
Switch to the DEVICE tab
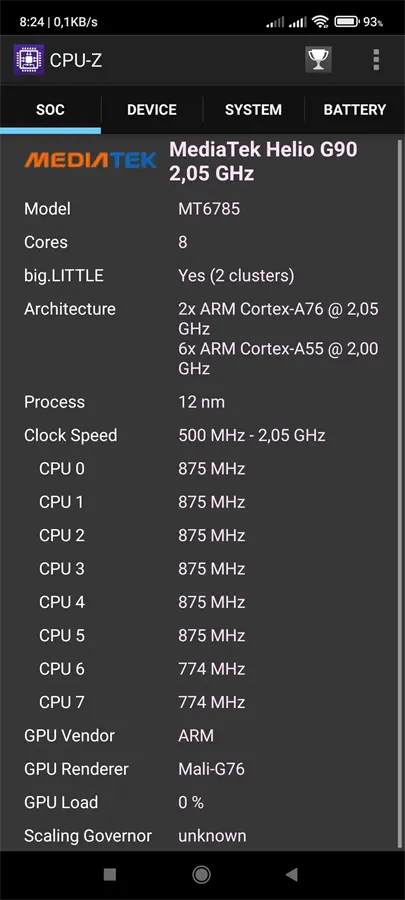click(152, 110)
